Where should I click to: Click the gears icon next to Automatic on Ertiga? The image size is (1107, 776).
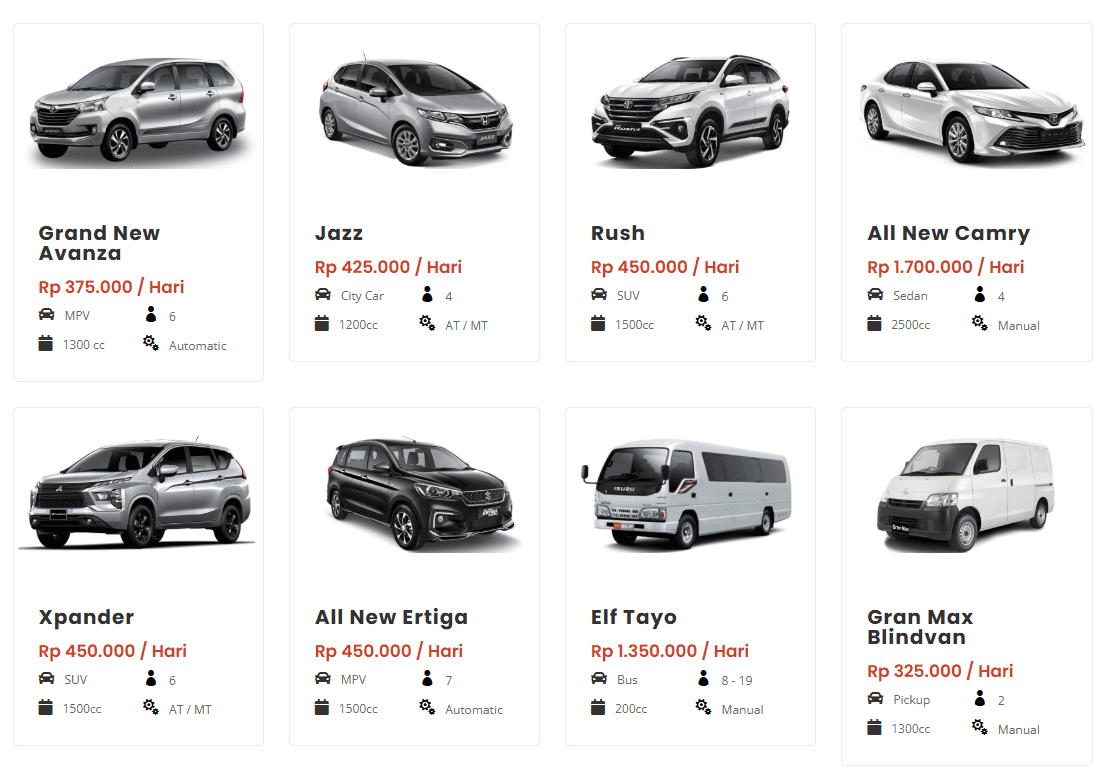[x=427, y=707]
